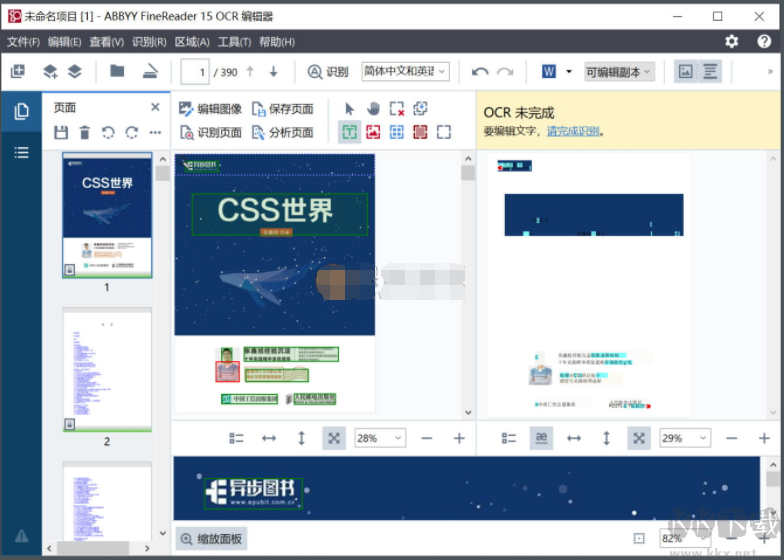Select page 2 thumbnail
784x560 pixels.
tap(107, 370)
